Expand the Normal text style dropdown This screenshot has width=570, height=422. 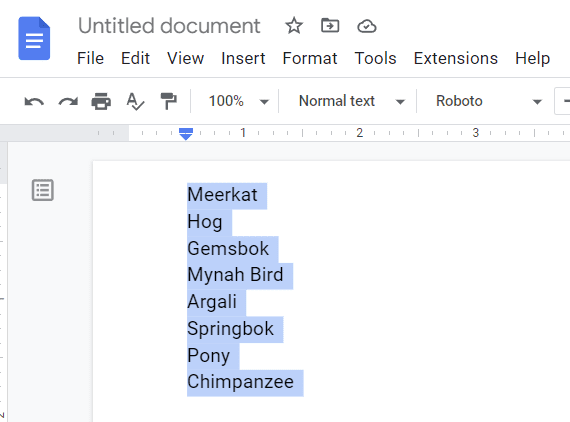[352, 101]
